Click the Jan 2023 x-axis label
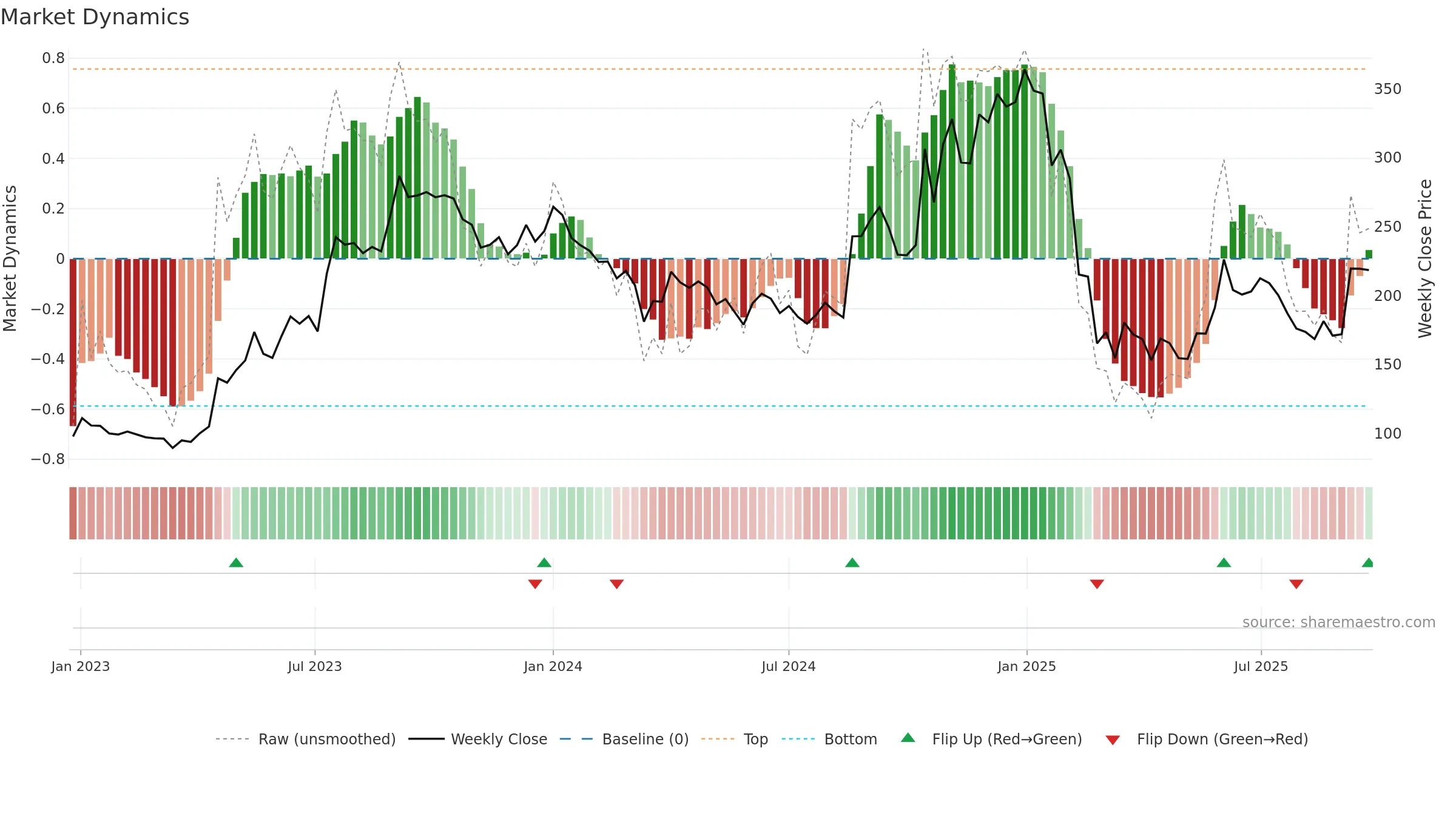1456x819 pixels. pyautogui.click(x=81, y=666)
